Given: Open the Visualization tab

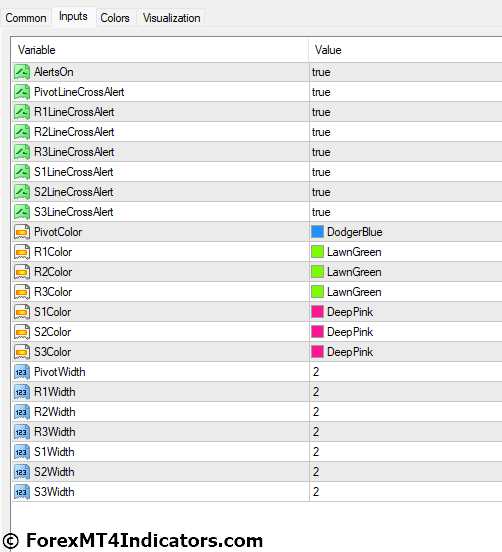Looking at the screenshot, I should (171, 18).
